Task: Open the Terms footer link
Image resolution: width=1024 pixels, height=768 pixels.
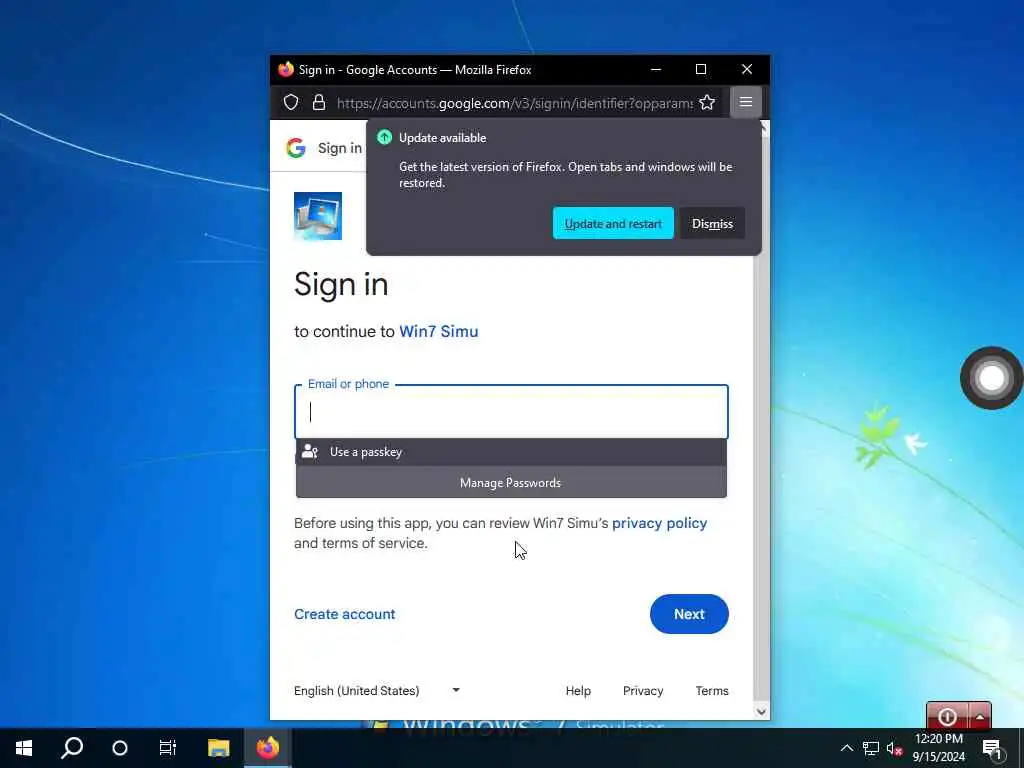Action: (x=712, y=690)
